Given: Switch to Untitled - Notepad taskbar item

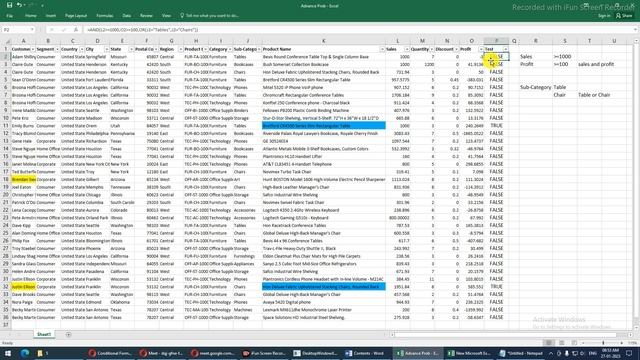Looking at the screenshot, I should pos(520,353).
